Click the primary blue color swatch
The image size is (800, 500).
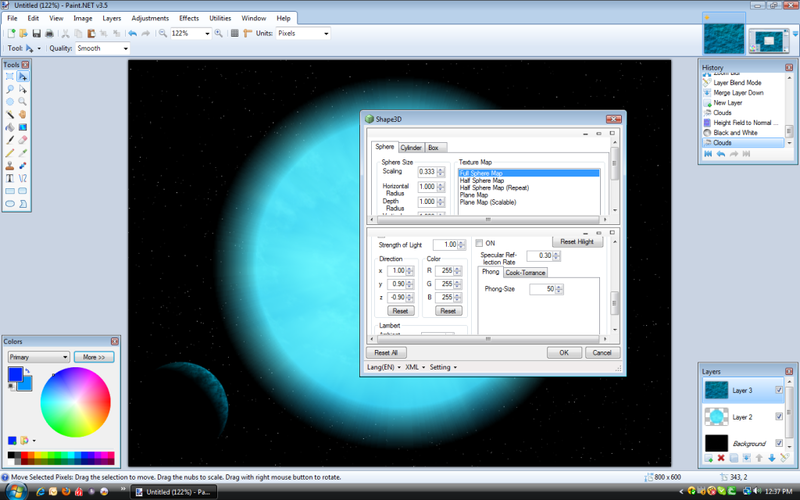coord(15,374)
